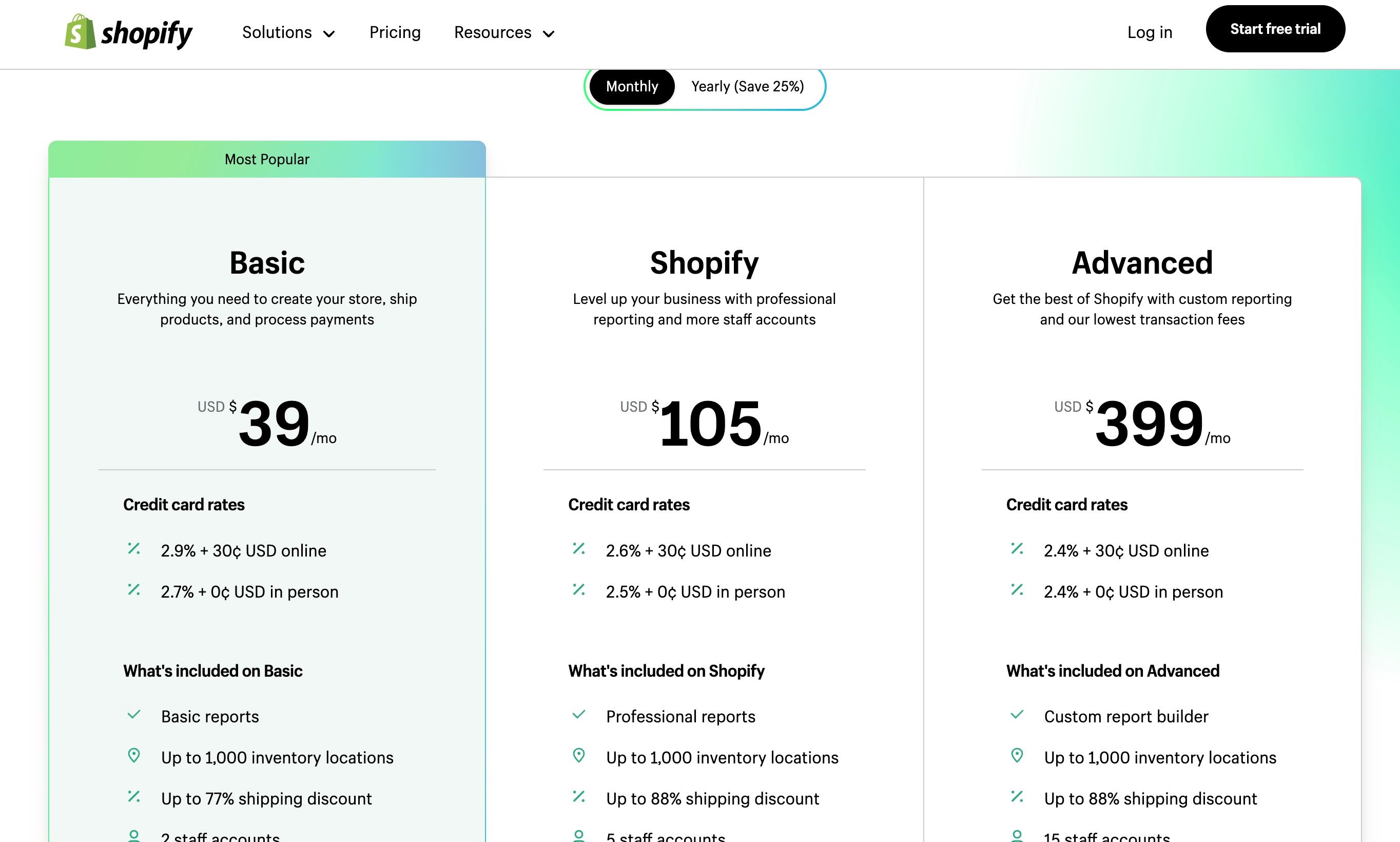Click percent icon beside Basic online rate

(x=134, y=549)
